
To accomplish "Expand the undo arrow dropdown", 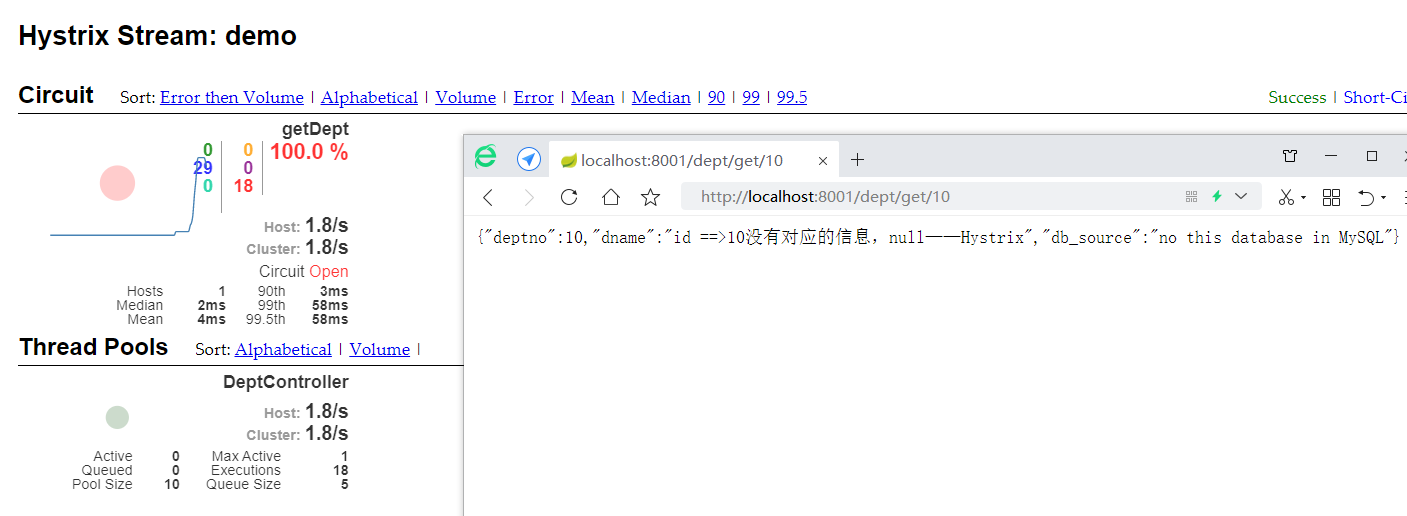I will click(1384, 198).
